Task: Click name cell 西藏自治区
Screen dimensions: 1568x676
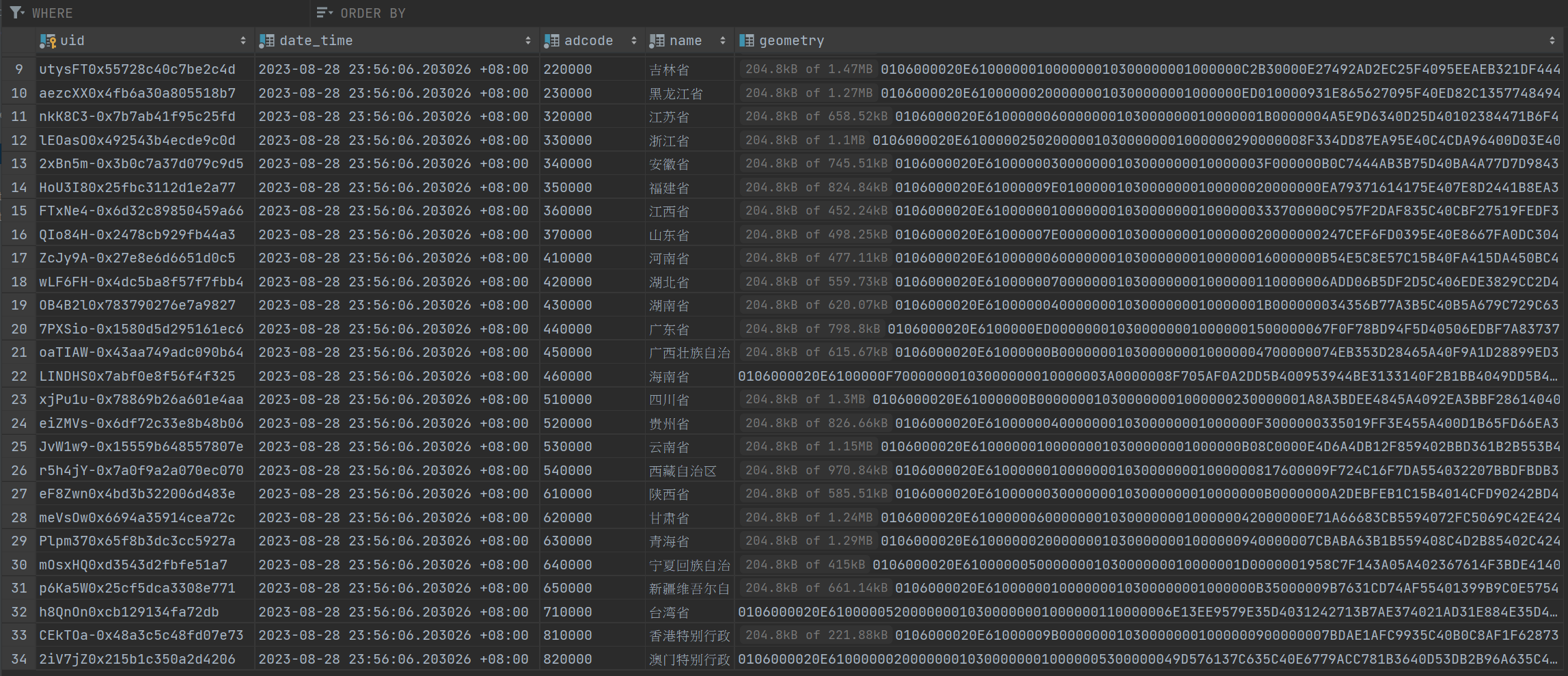Action: [x=690, y=470]
